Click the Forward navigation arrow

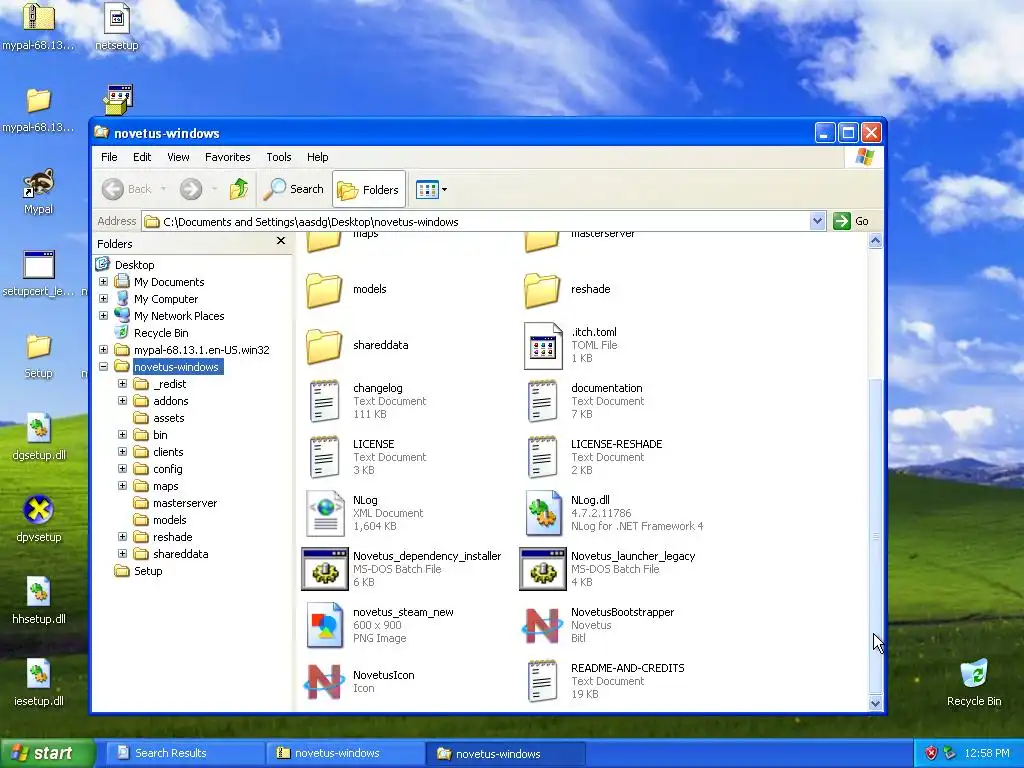[x=191, y=189]
